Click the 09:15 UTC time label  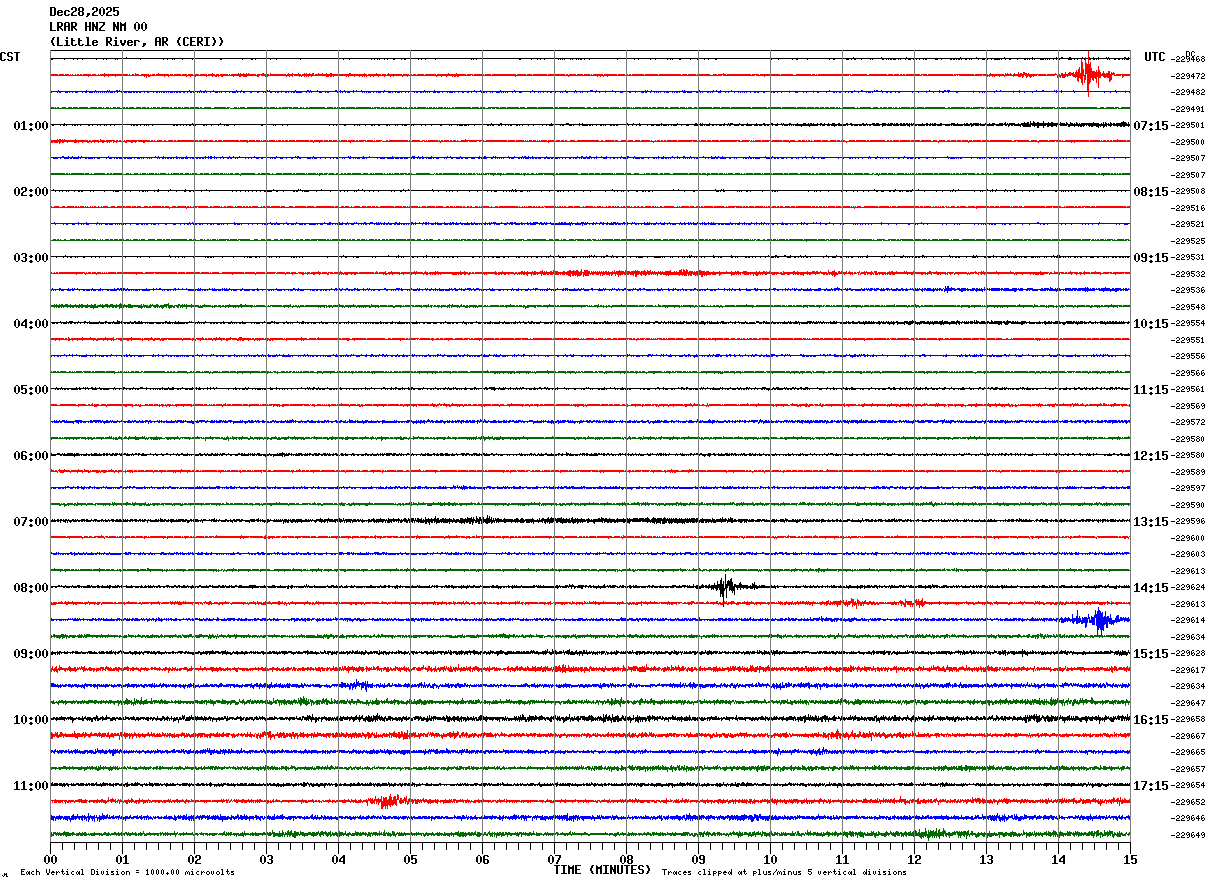click(x=1151, y=258)
